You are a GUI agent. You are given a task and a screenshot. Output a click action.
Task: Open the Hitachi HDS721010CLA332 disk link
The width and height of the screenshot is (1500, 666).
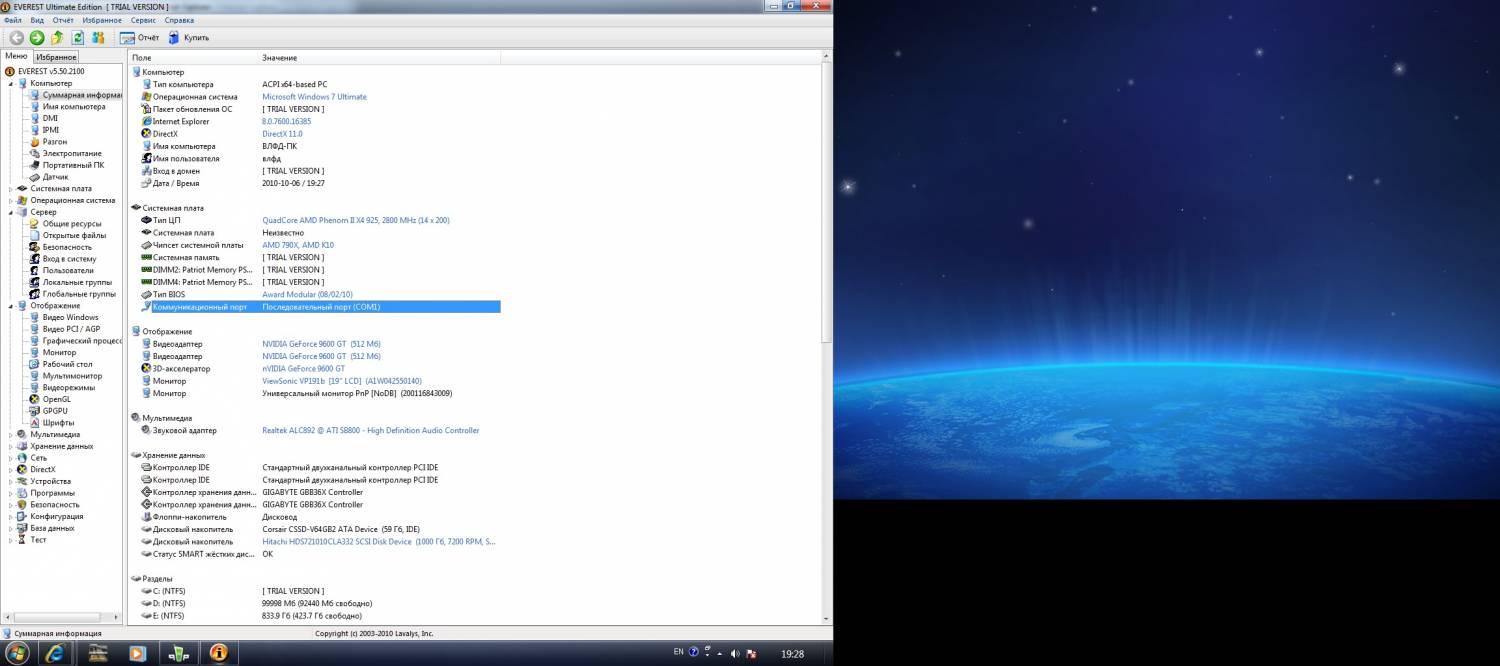378,542
